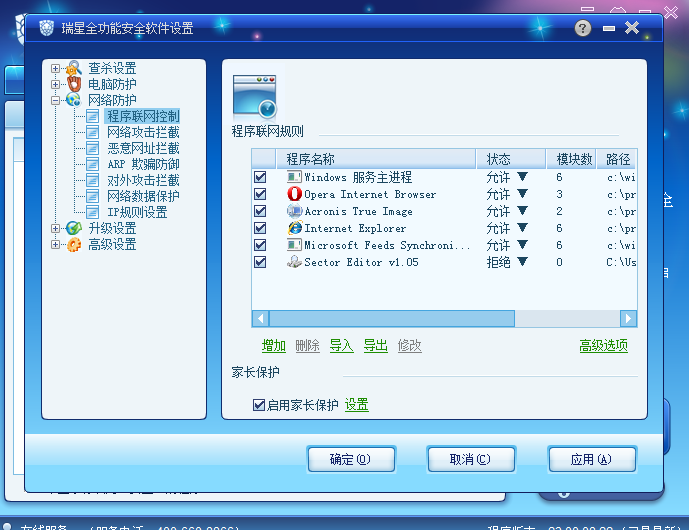
Task: Sort by the 状态 column header
Action: pos(511,159)
